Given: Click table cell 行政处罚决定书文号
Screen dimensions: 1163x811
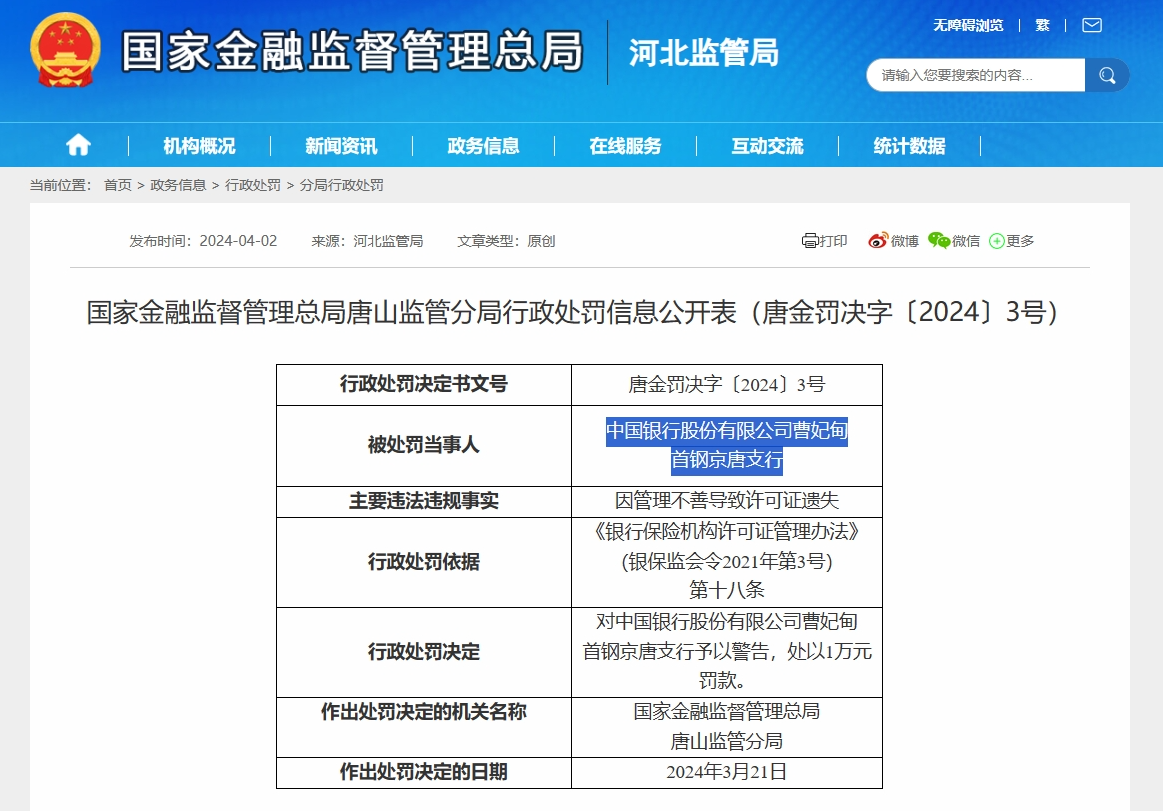Looking at the screenshot, I should coord(424,384).
